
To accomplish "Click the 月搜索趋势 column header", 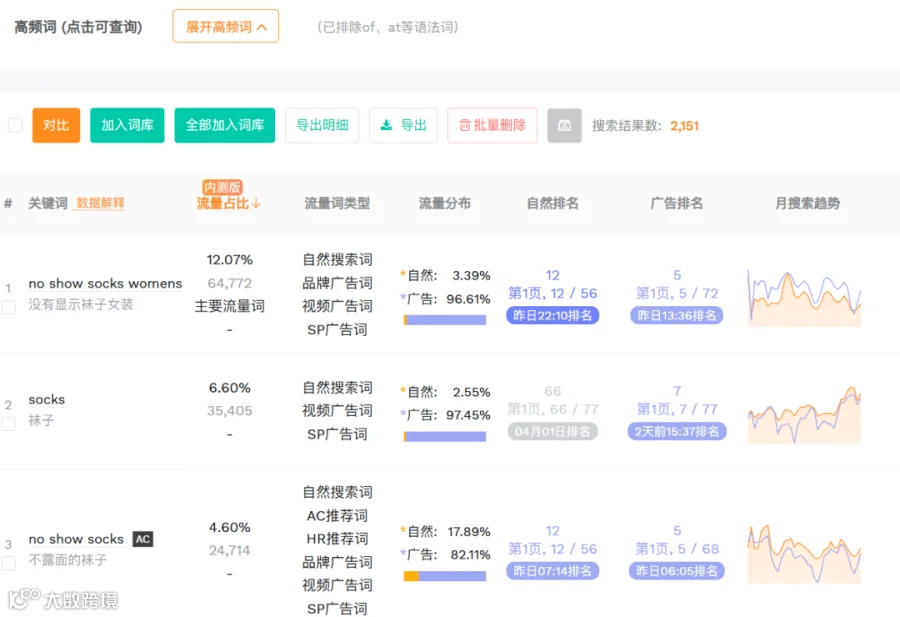I will [808, 203].
